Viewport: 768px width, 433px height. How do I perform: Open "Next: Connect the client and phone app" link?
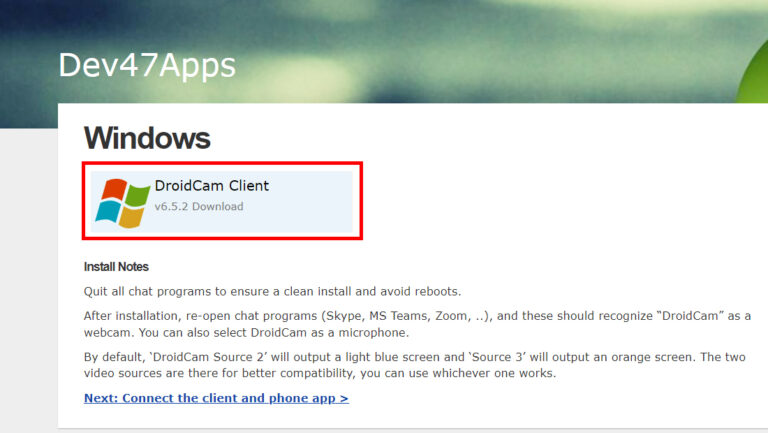click(216, 398)
